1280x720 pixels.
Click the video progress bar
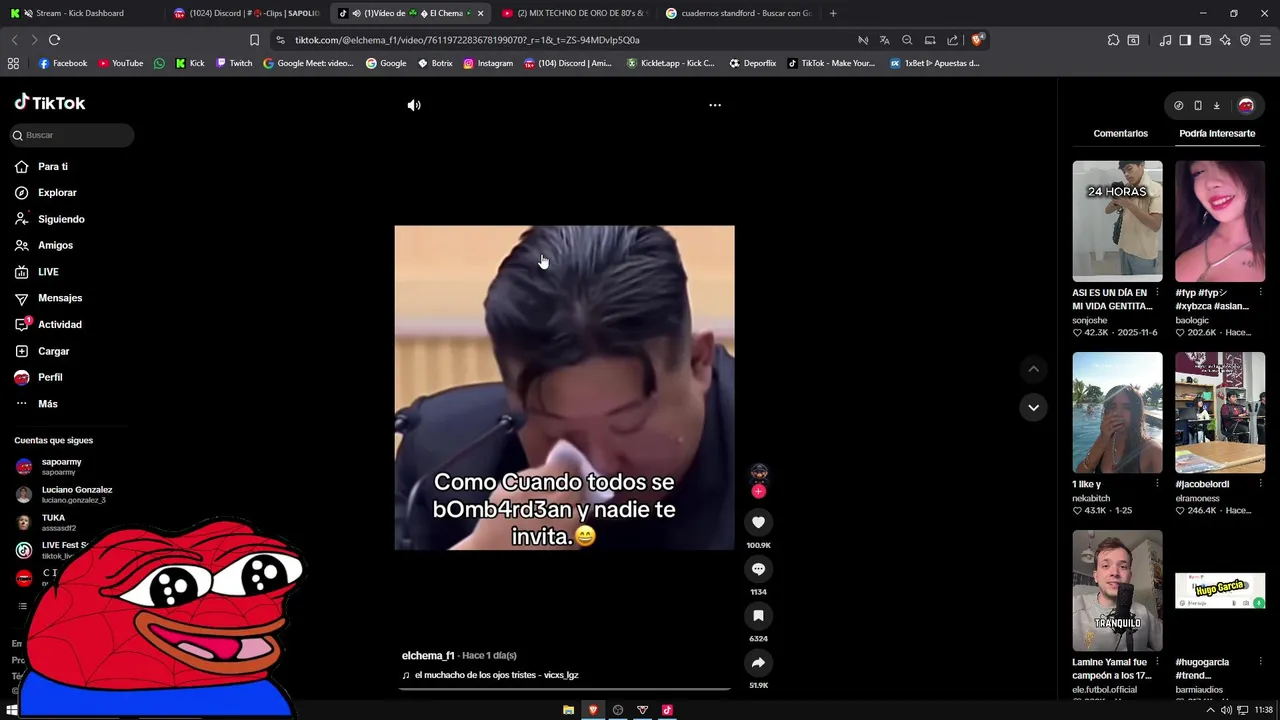564,688
